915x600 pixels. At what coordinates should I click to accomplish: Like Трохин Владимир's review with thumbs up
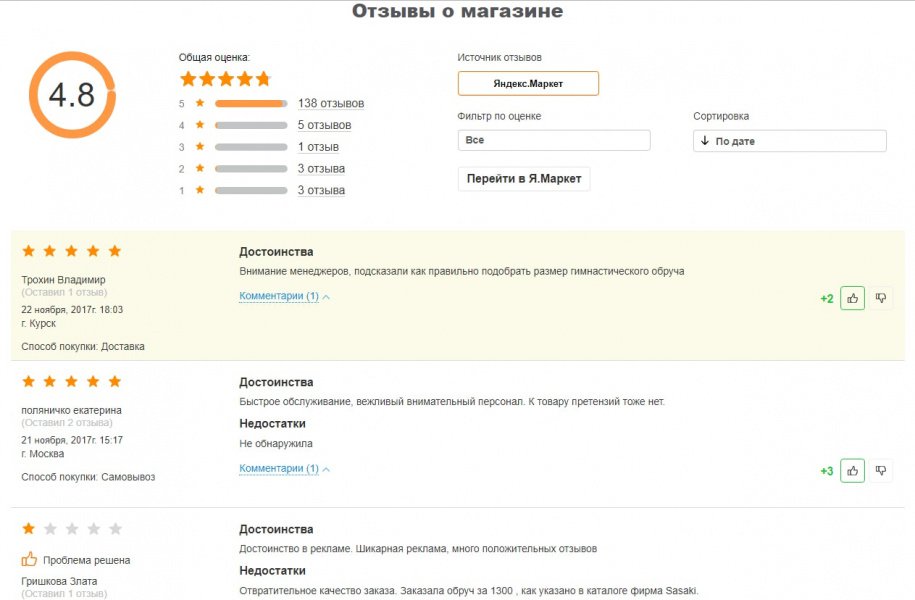coord(852,298)
